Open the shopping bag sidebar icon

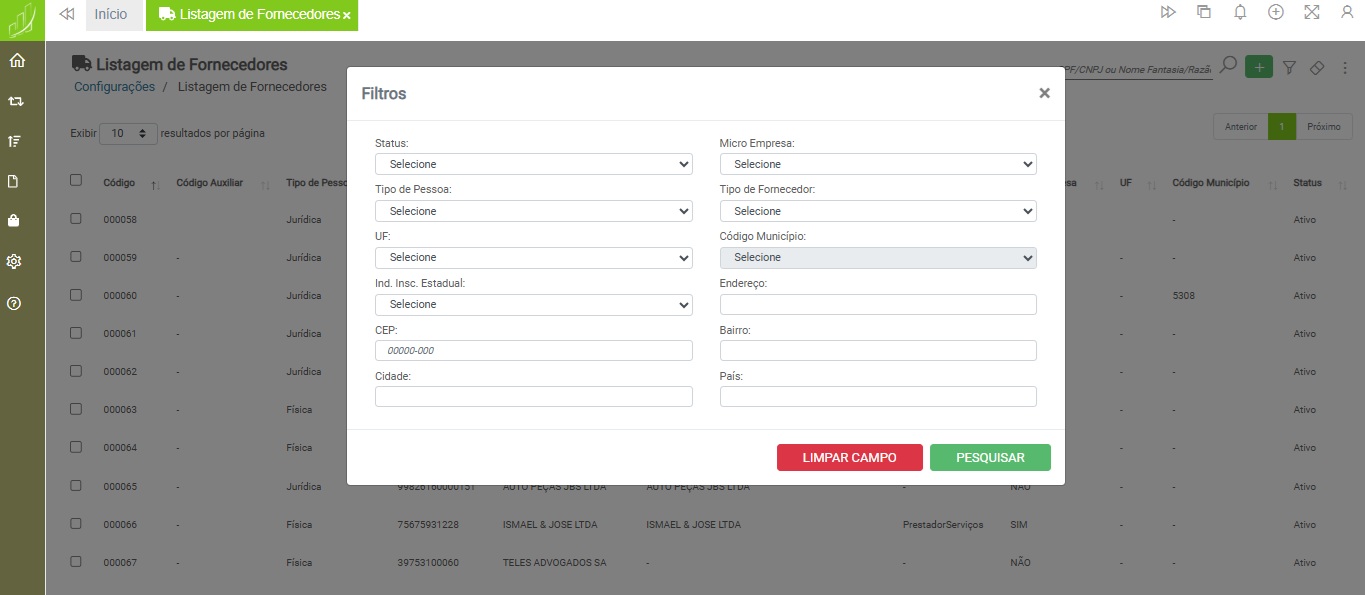coord(14,221)
